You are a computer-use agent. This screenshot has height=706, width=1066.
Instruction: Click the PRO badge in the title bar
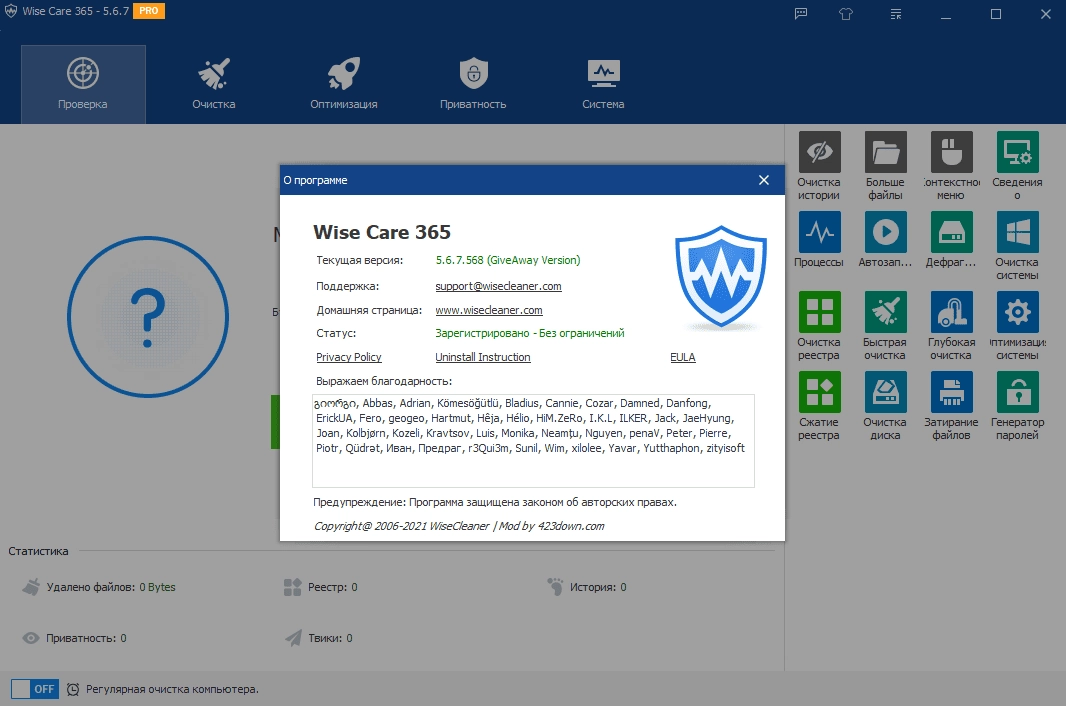point(149,11)
